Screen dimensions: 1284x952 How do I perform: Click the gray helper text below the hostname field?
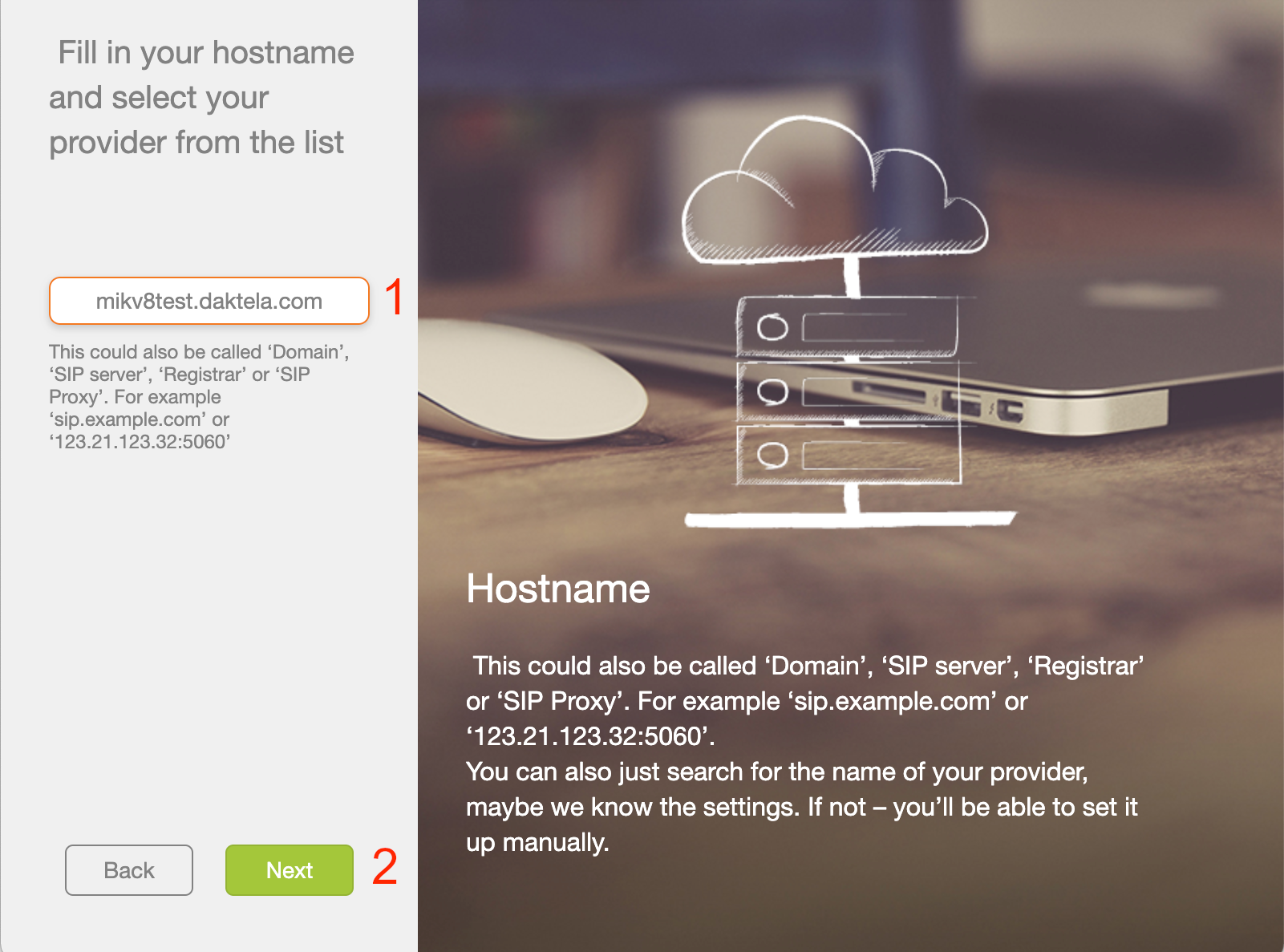tap(199, 396)
